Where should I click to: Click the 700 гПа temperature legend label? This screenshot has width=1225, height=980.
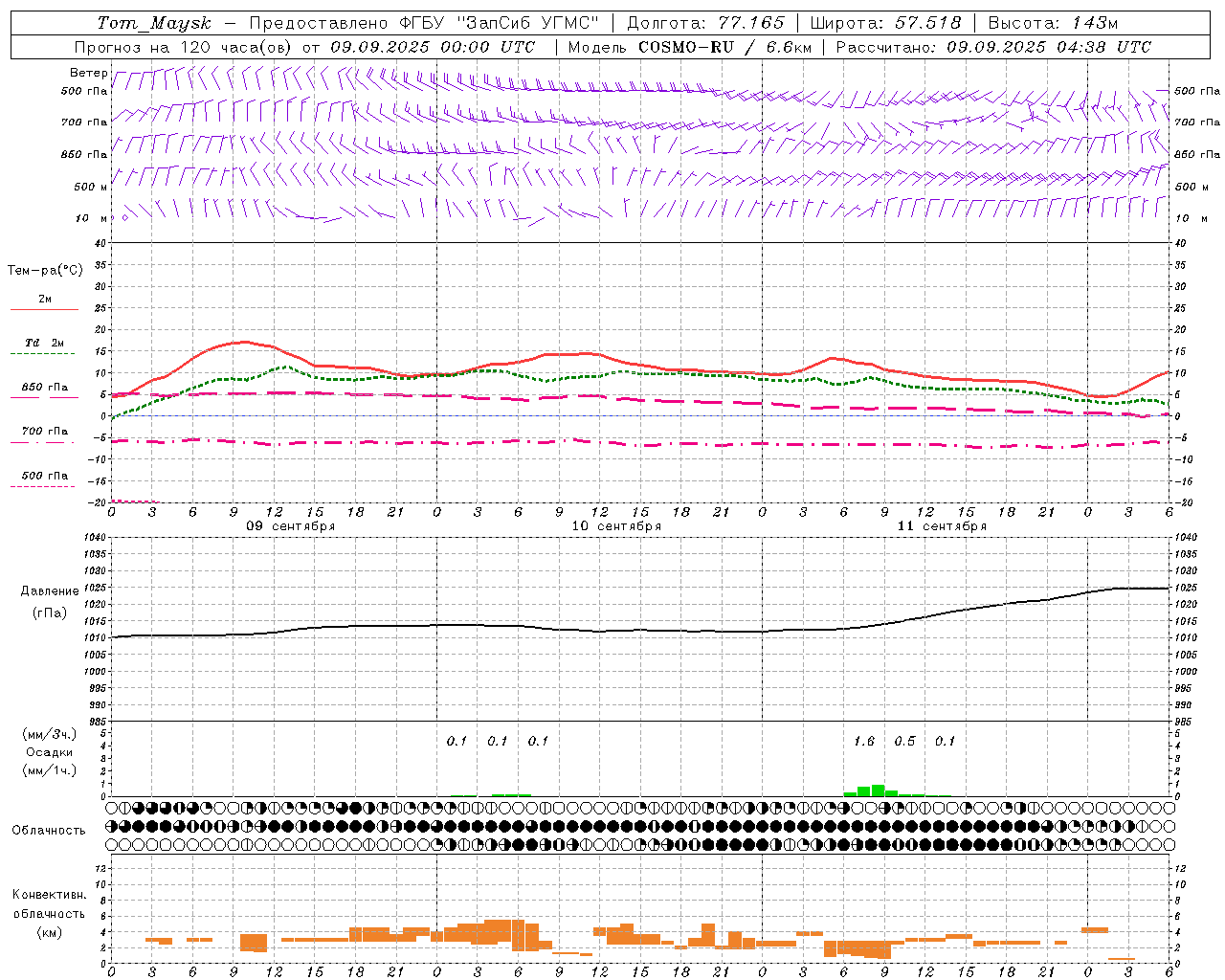coord(45,432)
